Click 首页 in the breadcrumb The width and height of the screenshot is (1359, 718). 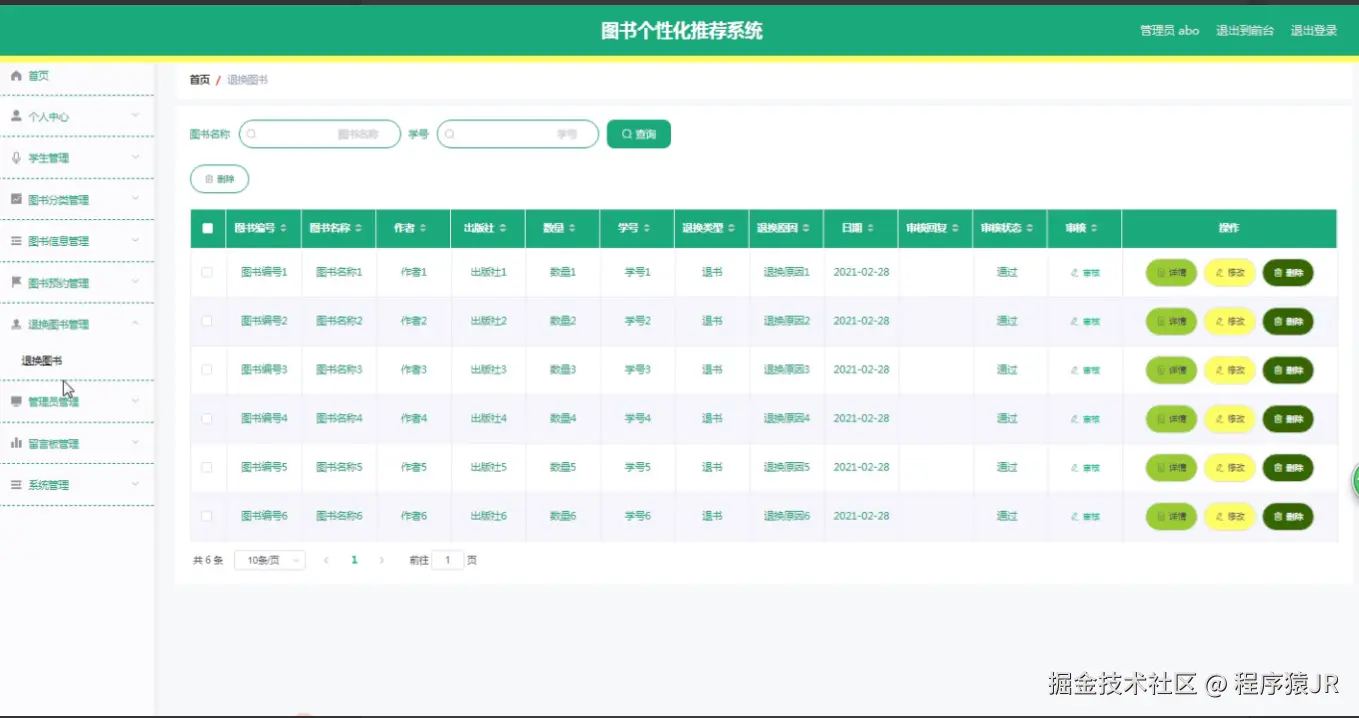(200, 80)
